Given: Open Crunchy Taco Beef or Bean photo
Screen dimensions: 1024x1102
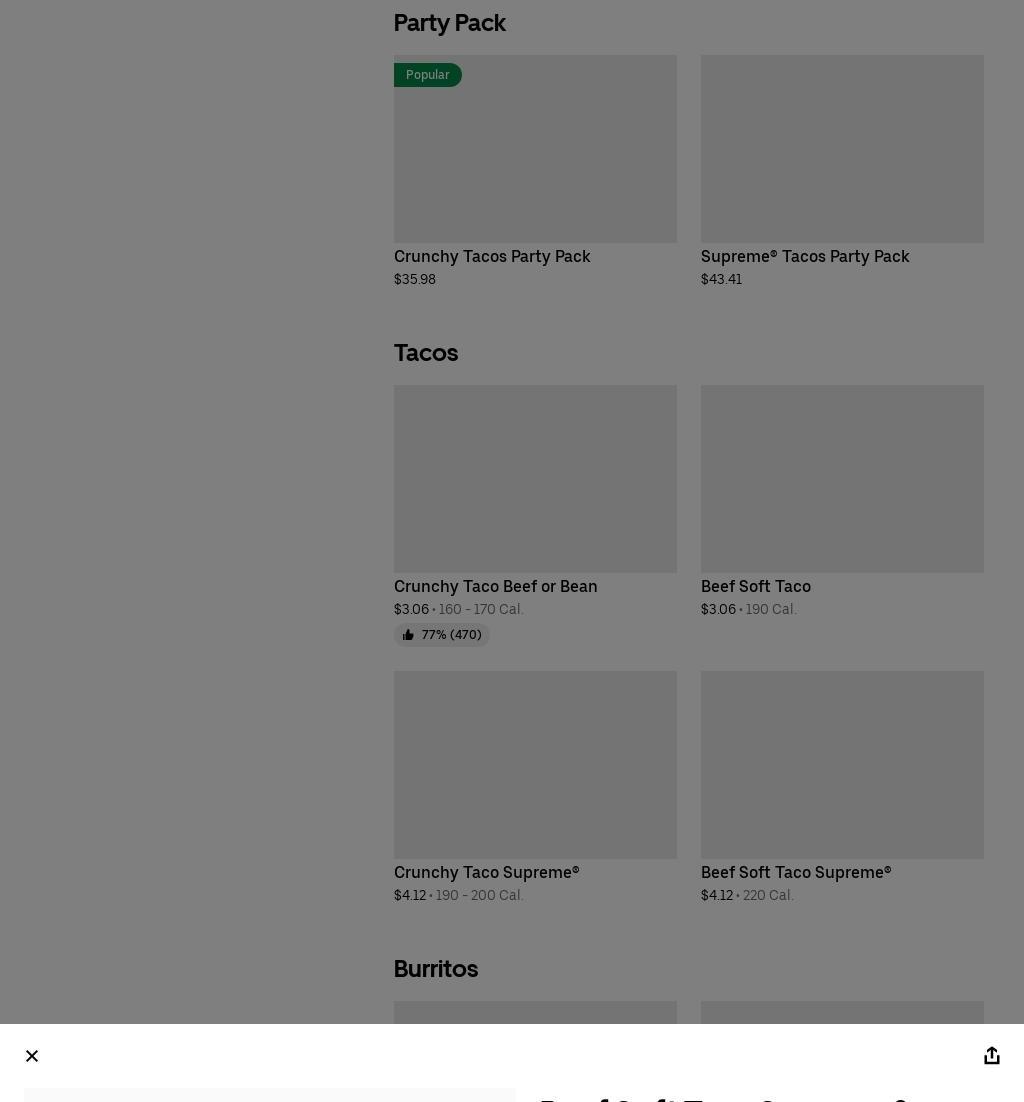Looking at the screenshot, I should [x=535, y=479].
